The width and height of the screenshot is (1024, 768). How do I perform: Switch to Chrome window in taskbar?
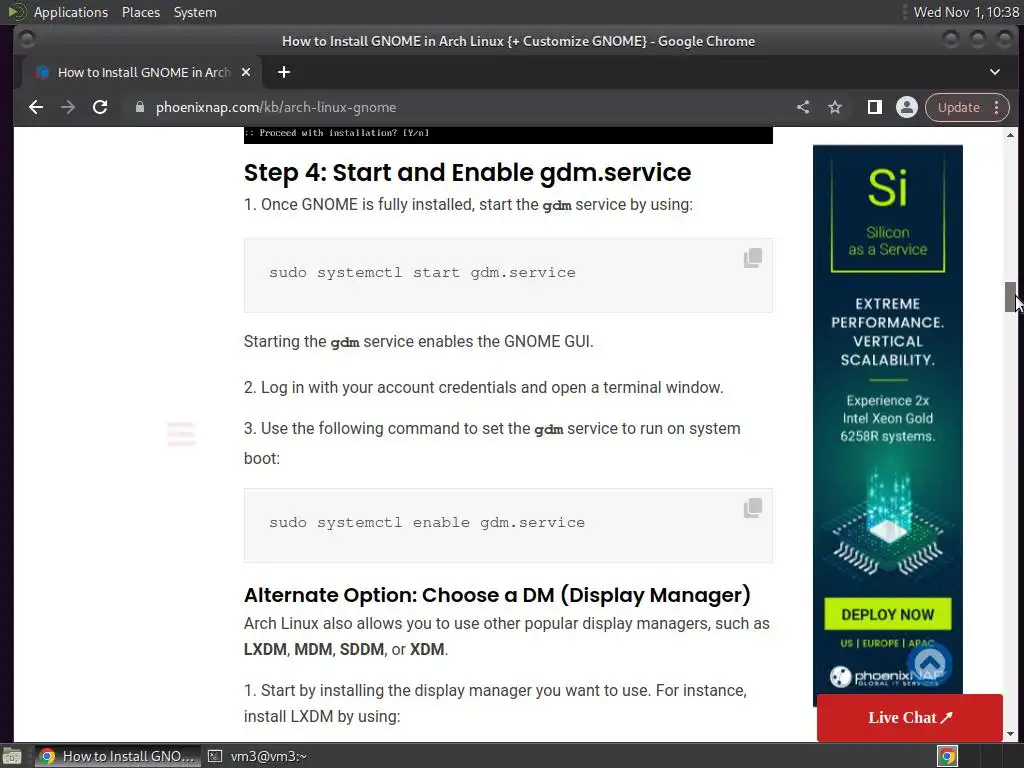[118, 756]
